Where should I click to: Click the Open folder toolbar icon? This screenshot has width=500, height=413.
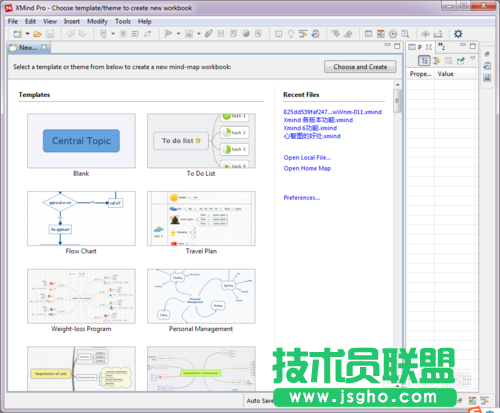click(x=37, y=34)
